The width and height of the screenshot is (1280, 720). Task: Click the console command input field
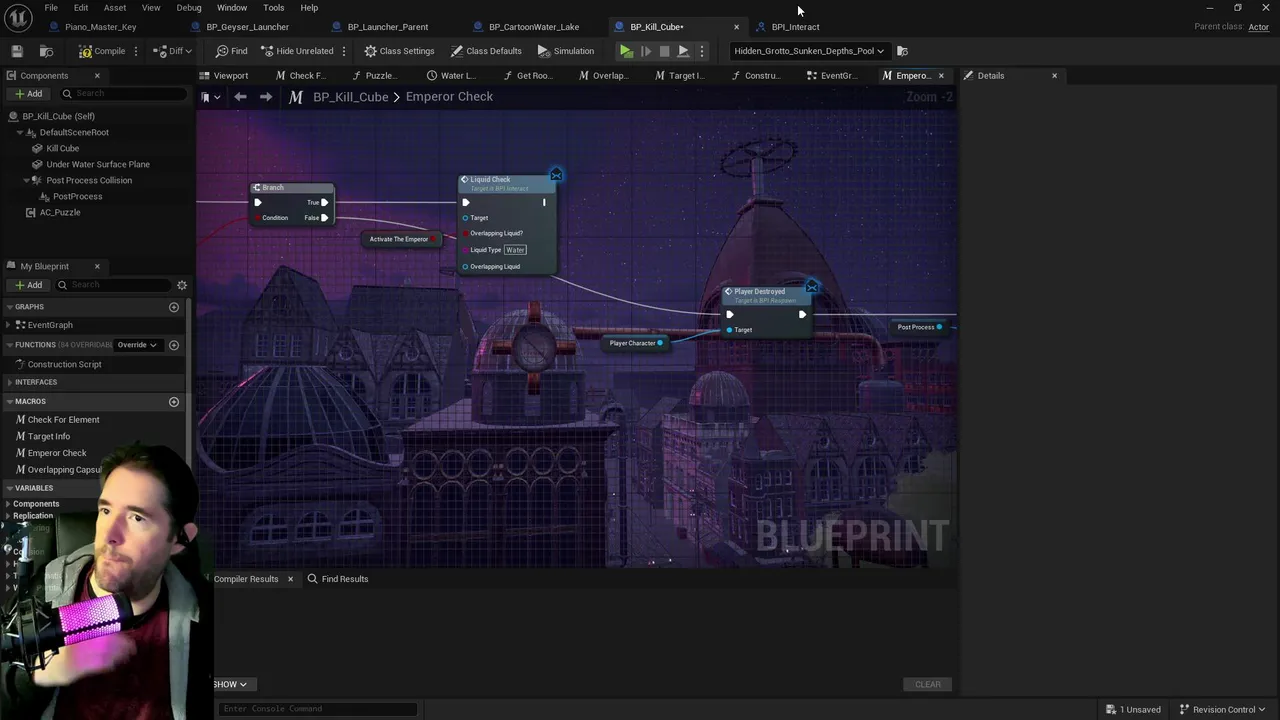tap(318, 709)
